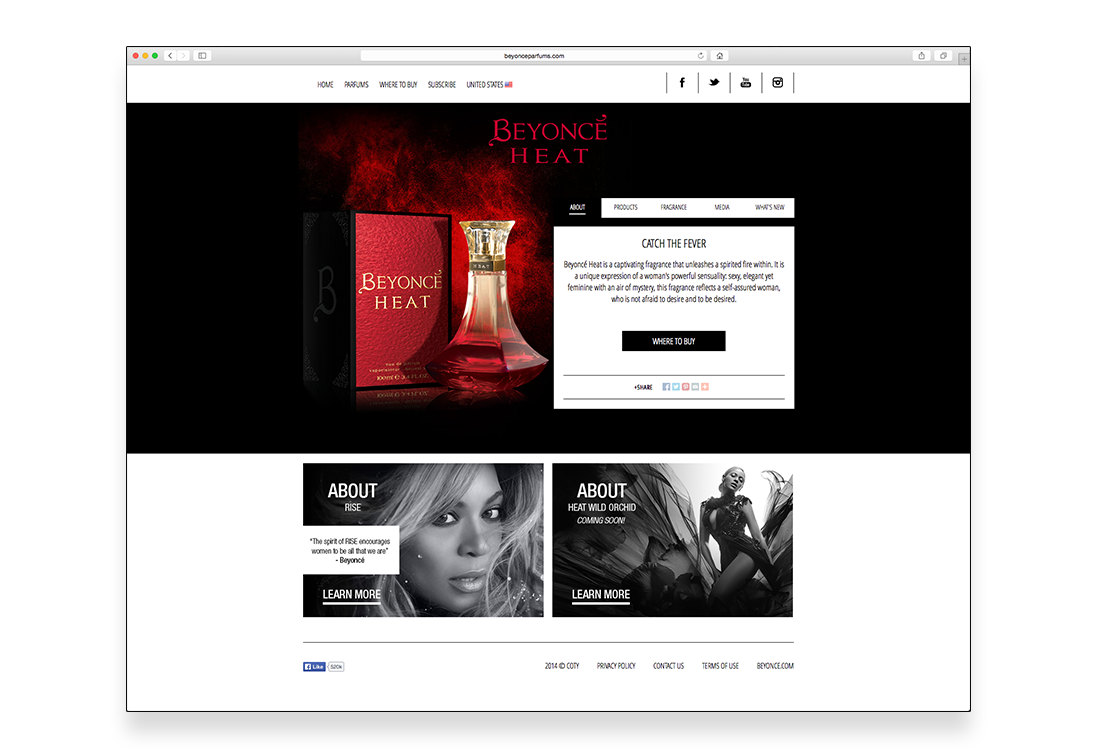The height and width of the screenshot is (750, 1100).
Task: Click the Like count badge beside Like
Action: click(336, 667)
